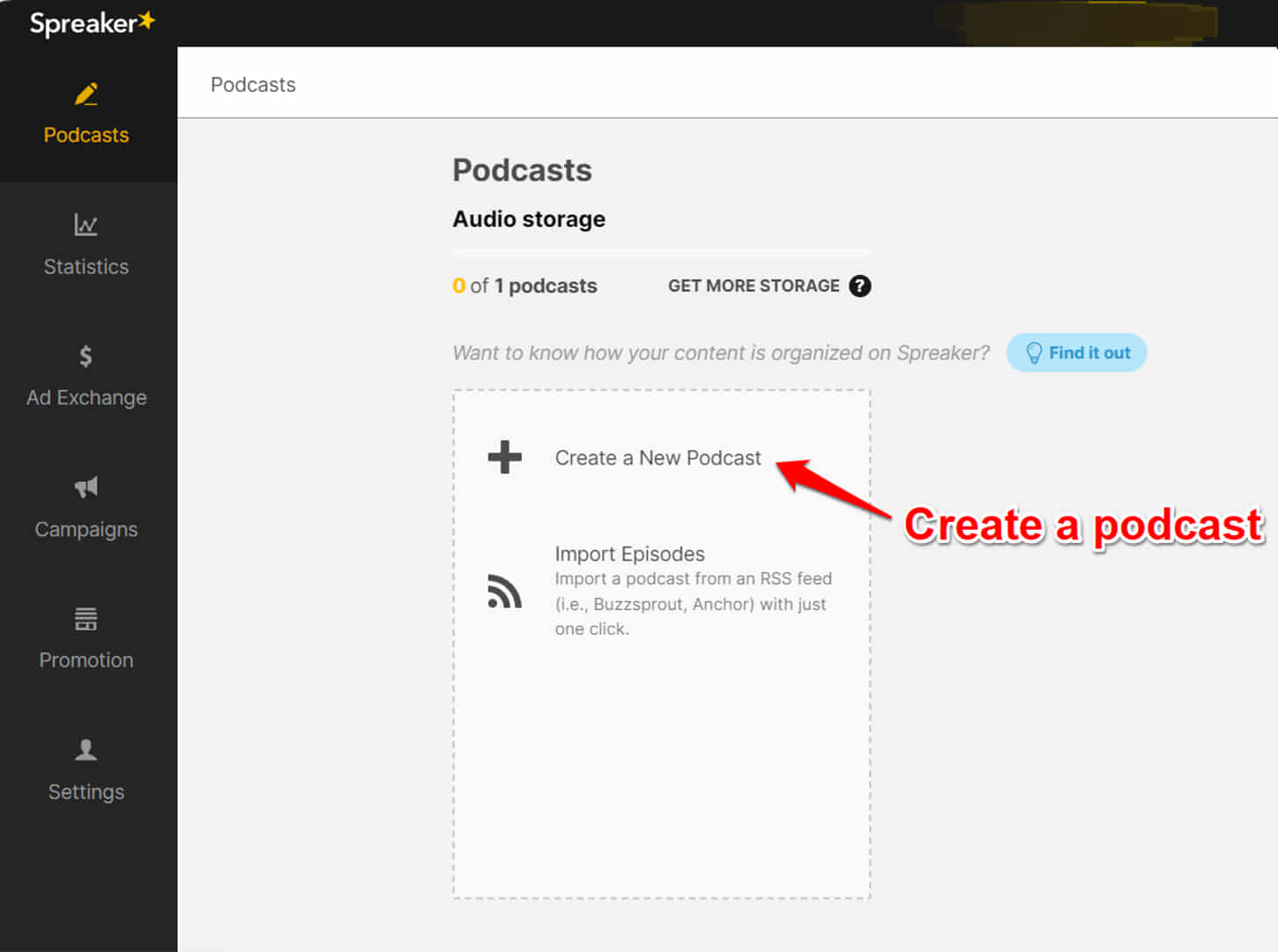Screen dimensions: 1278x952
Task: Select the Podcasts breadcrumb at the top
Action: point(253,84)
